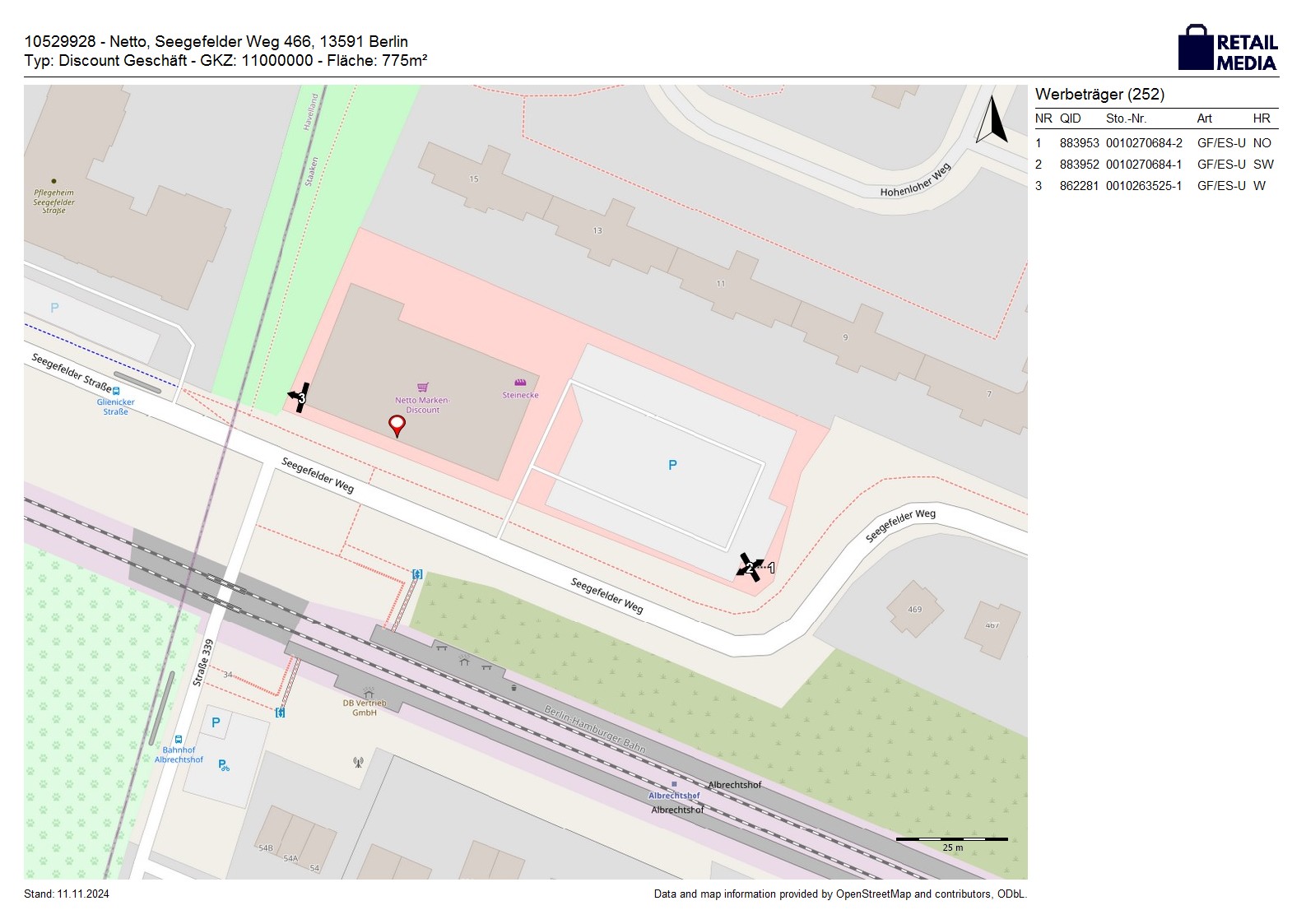
Task: Select the Steinecke bakery icon
Action: click(519, 383)
